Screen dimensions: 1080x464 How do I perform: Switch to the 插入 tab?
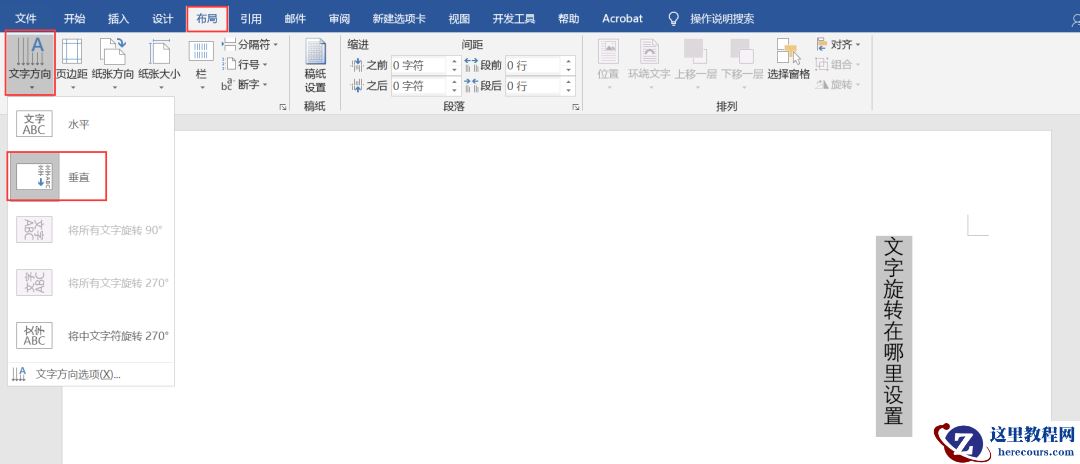118,19
